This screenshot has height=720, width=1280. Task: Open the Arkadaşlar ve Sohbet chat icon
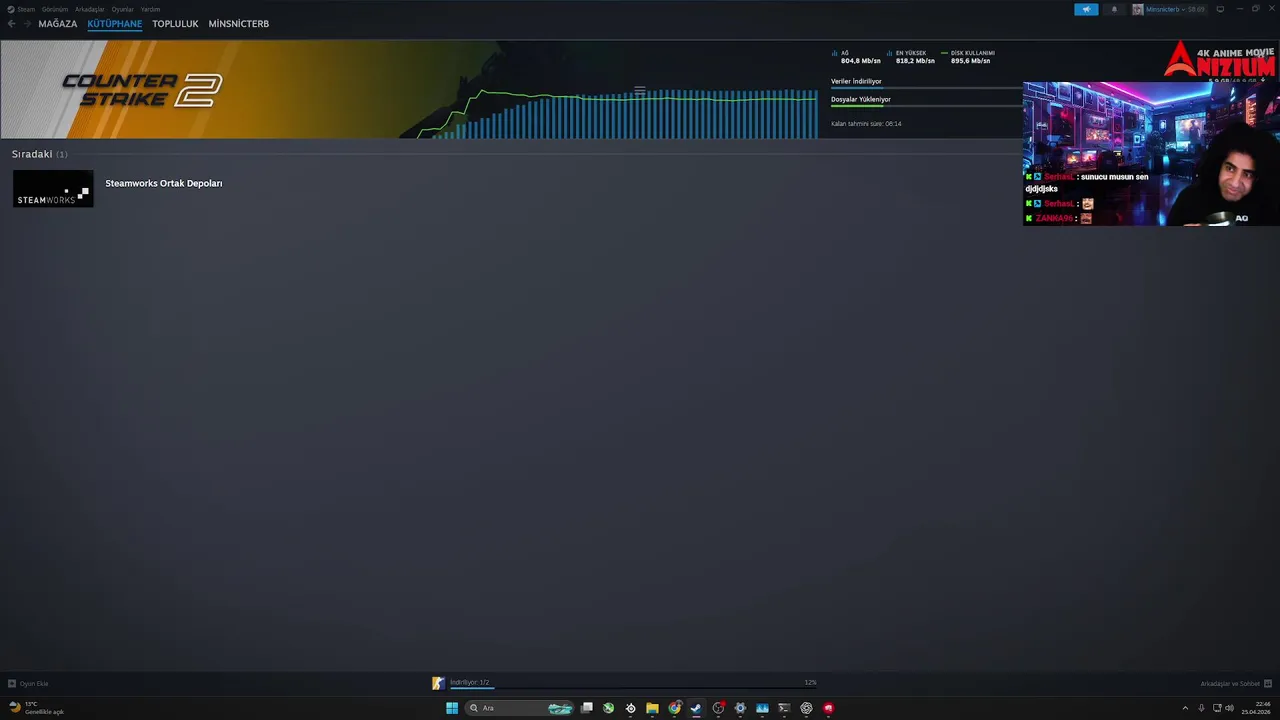click(1268, 684)
